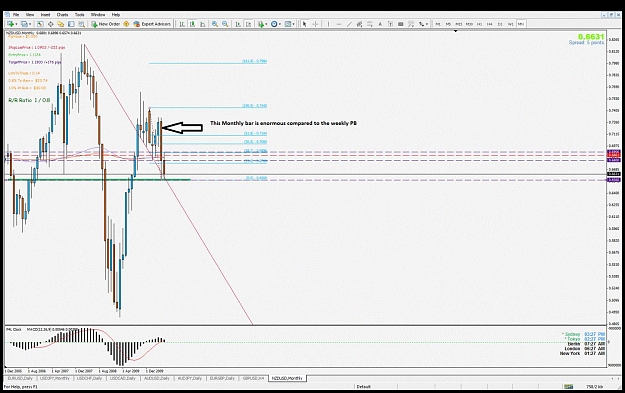625x393 pixels.
Task: Open the View menu
Action: click(30, 15)
